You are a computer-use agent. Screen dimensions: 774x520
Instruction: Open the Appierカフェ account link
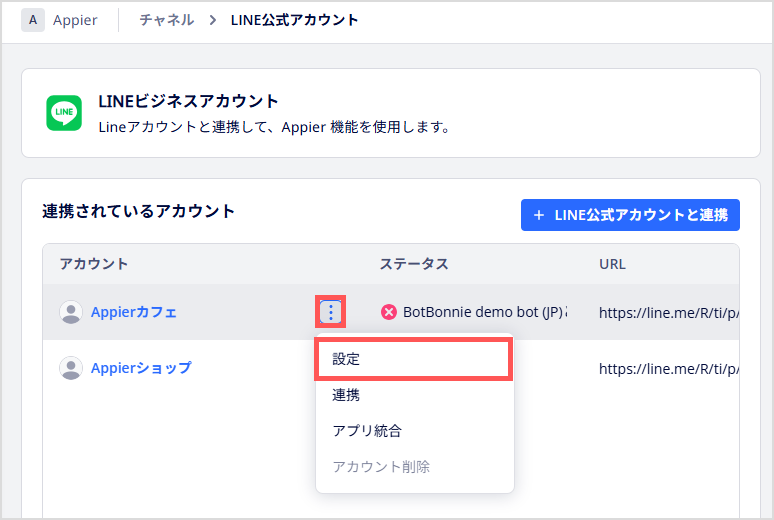pos(133,312)
